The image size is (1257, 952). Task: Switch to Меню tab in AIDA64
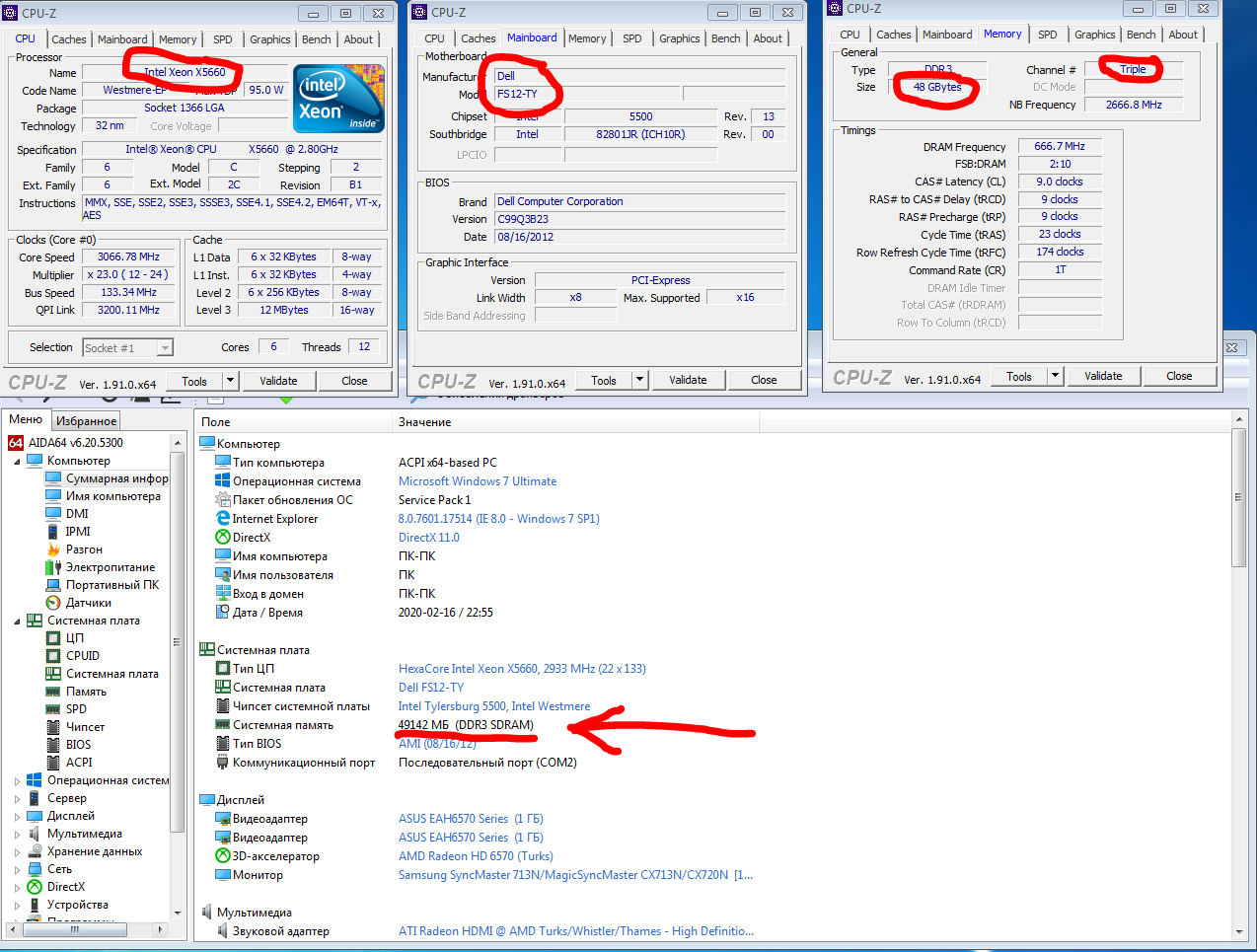(26, 419)
